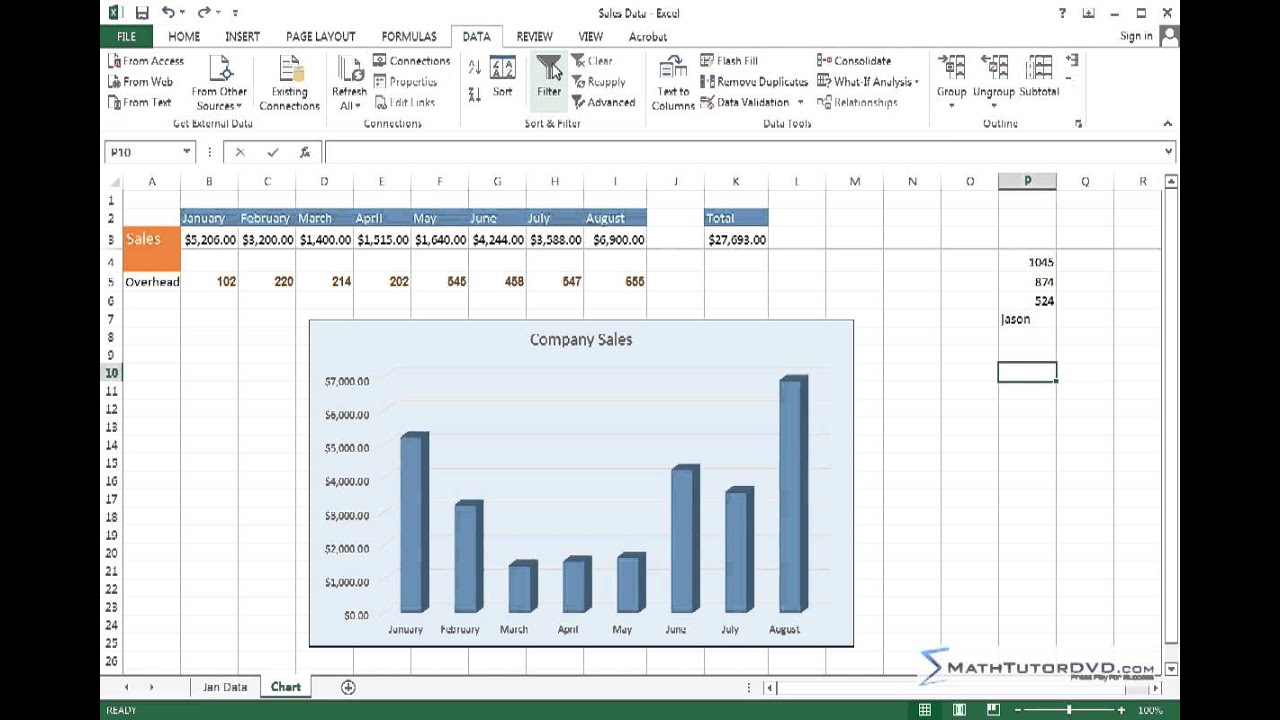Open Existing Connections
The image size is (1280, 720).
coord(289,84)
